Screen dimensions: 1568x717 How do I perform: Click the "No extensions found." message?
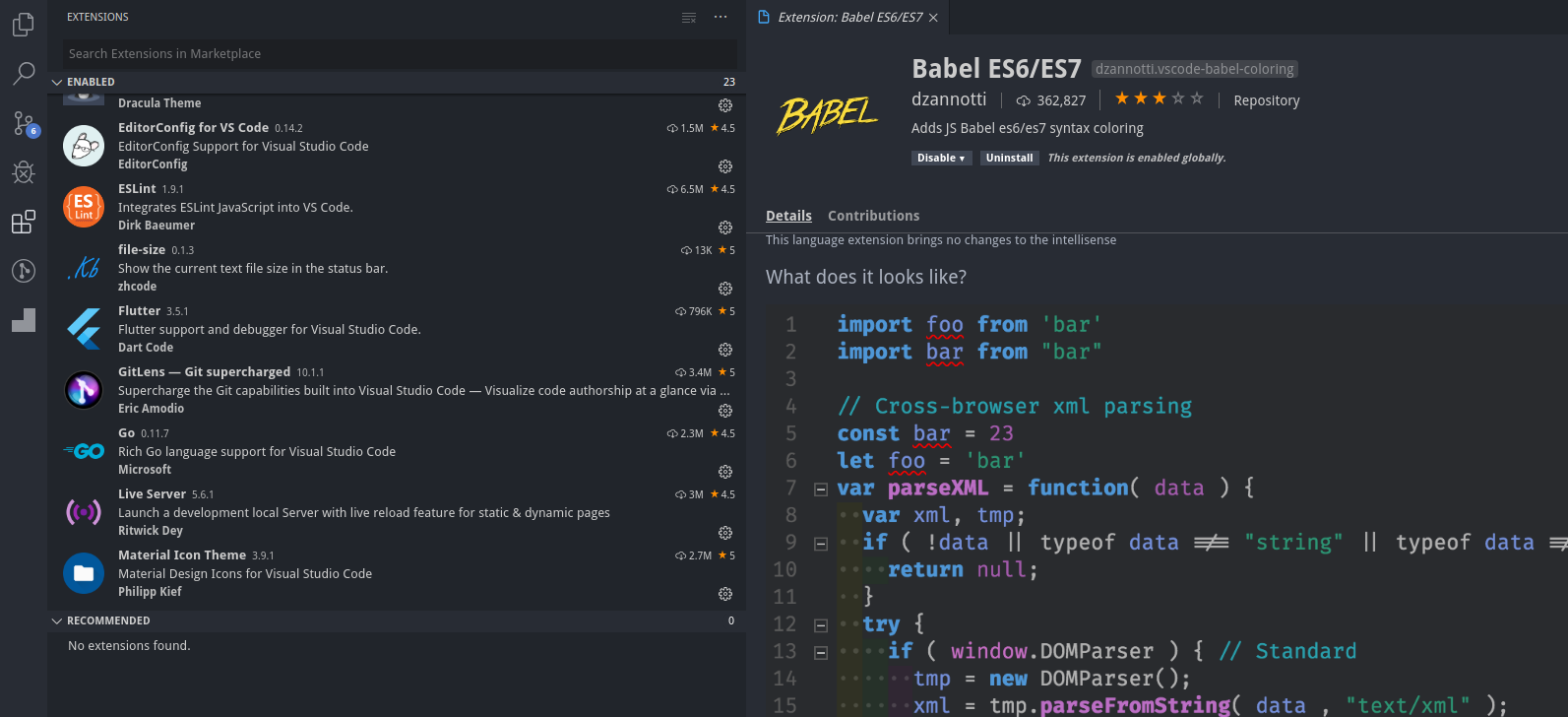(x=129, y=646)
